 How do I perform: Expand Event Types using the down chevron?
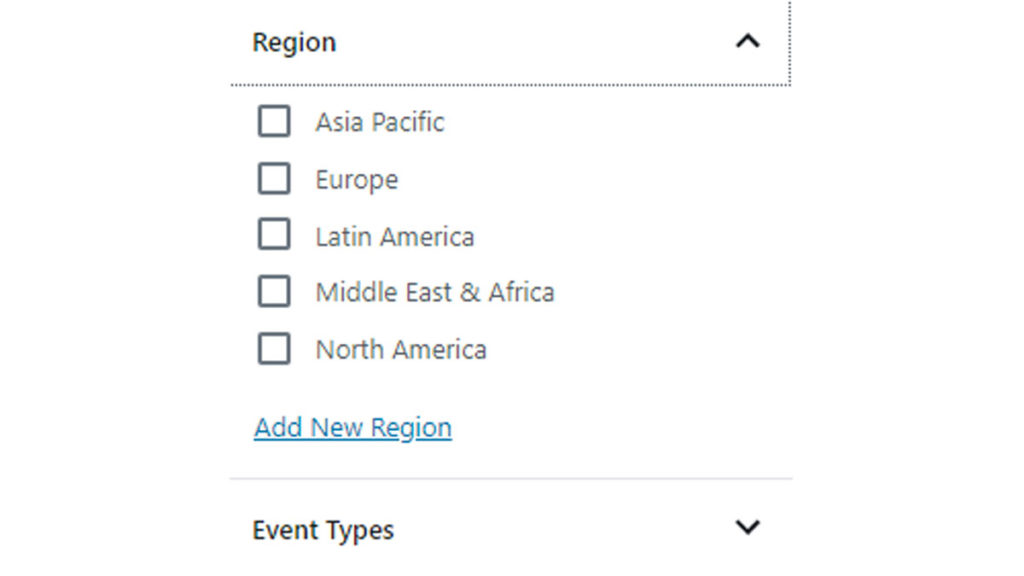747,527
